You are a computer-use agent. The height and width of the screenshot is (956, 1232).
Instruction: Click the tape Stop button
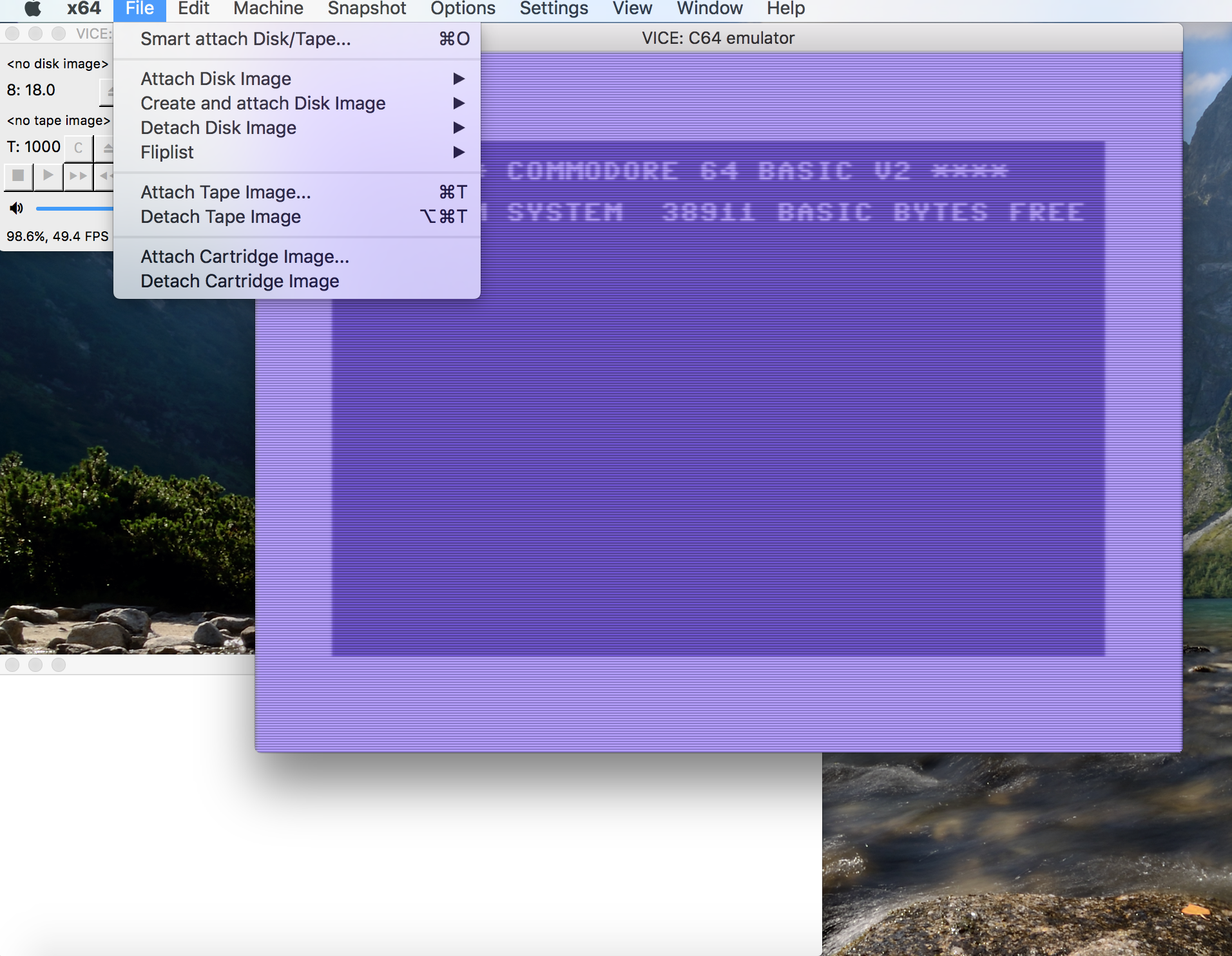(x=18, y=175)
